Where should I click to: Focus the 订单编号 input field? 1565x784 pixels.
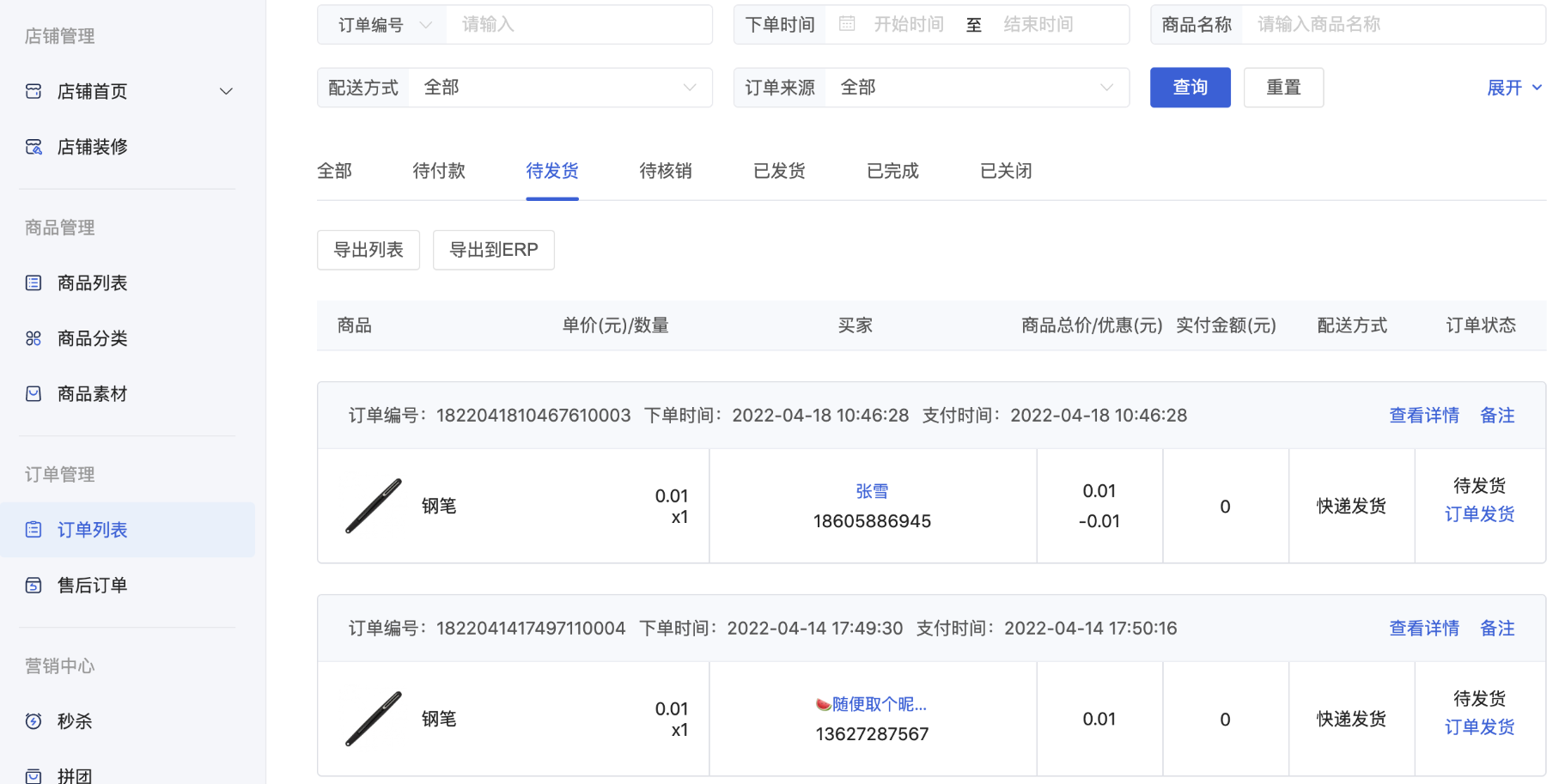[580, 25]
